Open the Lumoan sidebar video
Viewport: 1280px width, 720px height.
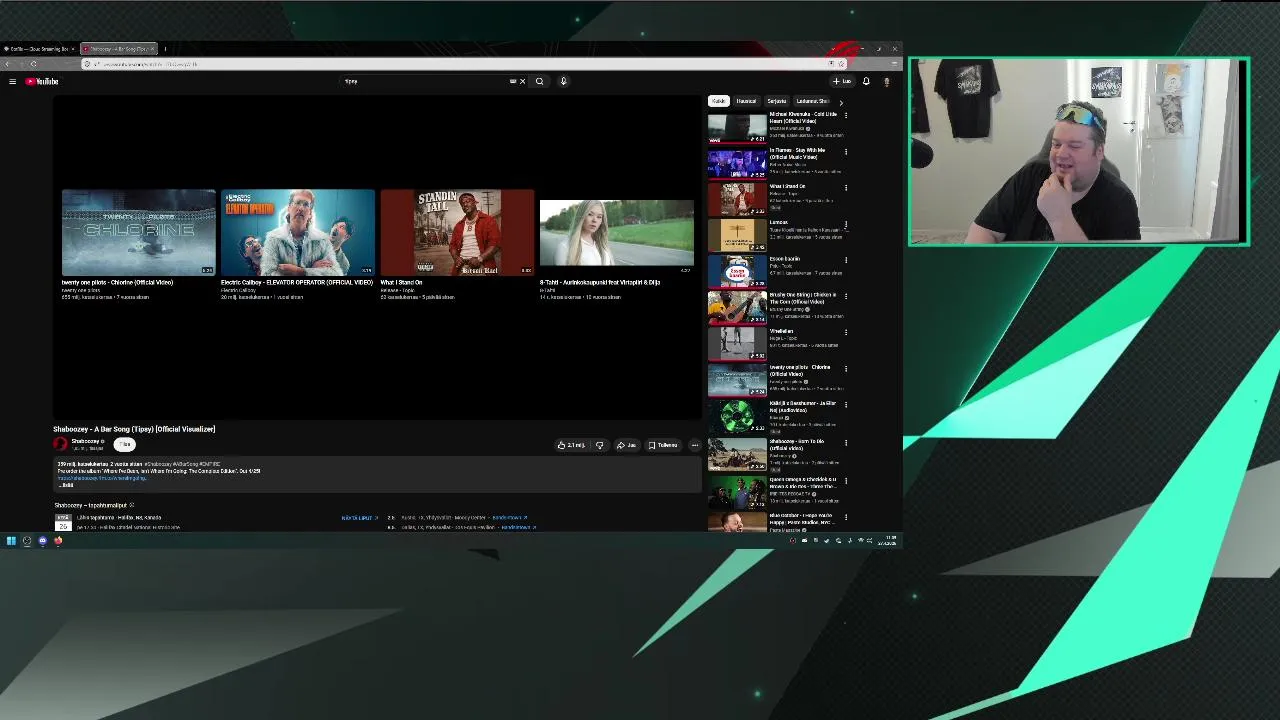[x=737, y=236]
